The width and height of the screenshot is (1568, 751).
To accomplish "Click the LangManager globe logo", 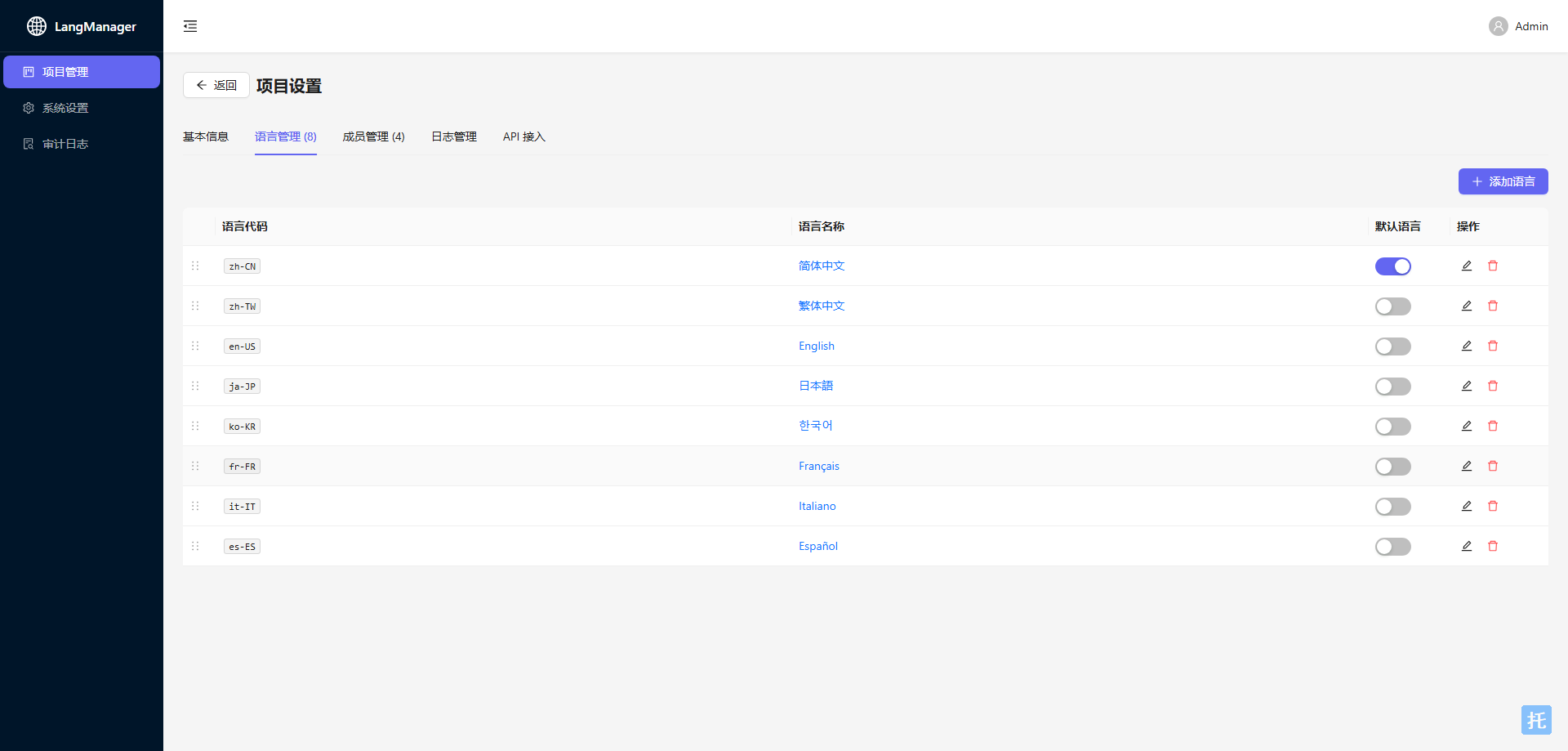I will [x=37, y=26].
